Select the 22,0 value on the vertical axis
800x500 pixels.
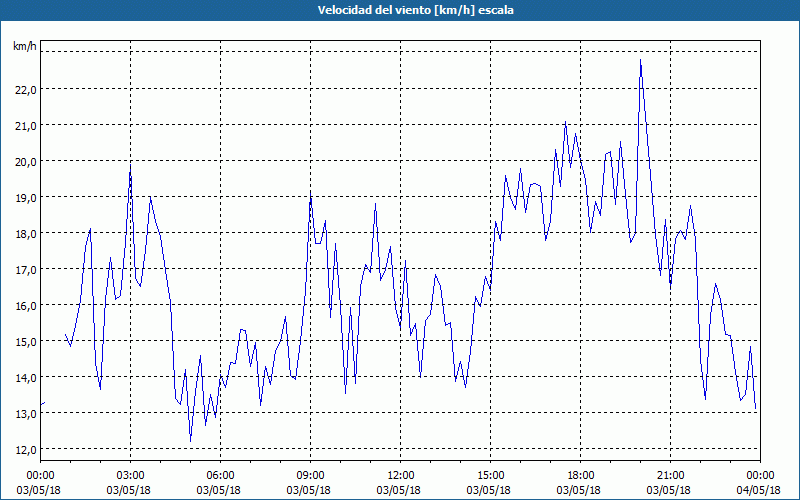click(x=26, y=89)
